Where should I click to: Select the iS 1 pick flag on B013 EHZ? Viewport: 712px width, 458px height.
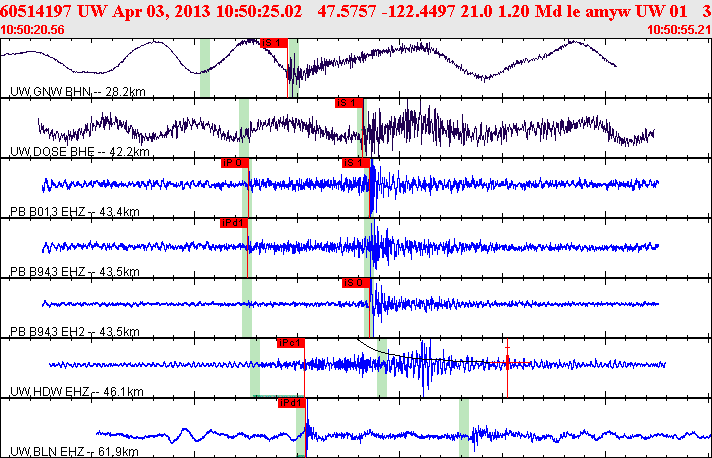tap(356, 163)
